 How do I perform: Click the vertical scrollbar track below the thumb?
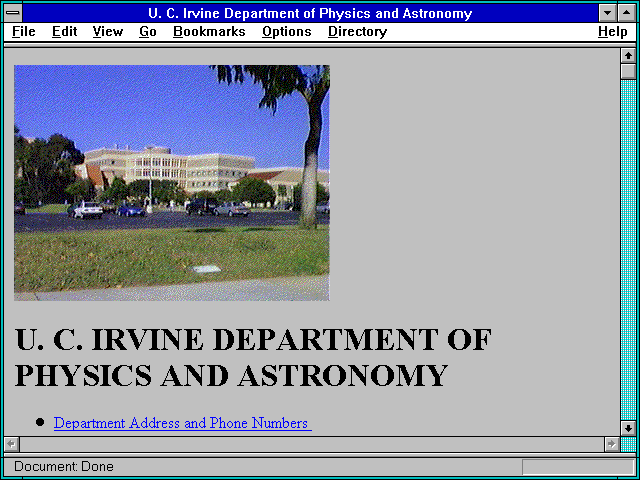point(628,250)
